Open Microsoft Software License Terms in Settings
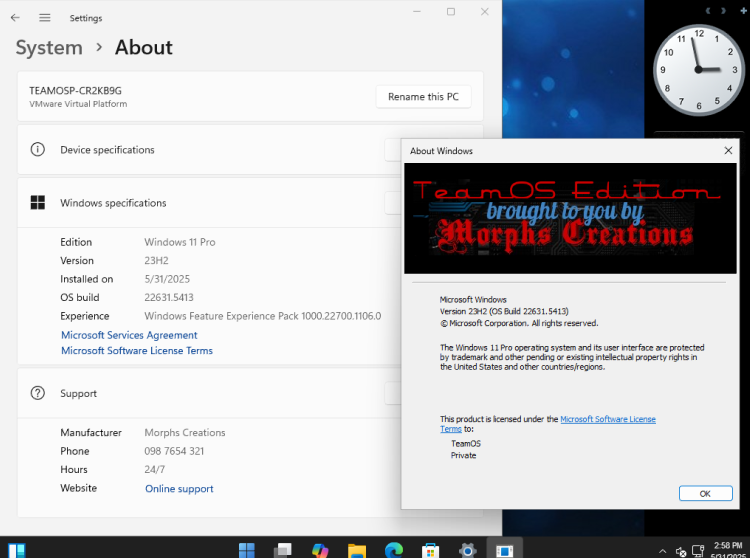 (x=137, y=350)
